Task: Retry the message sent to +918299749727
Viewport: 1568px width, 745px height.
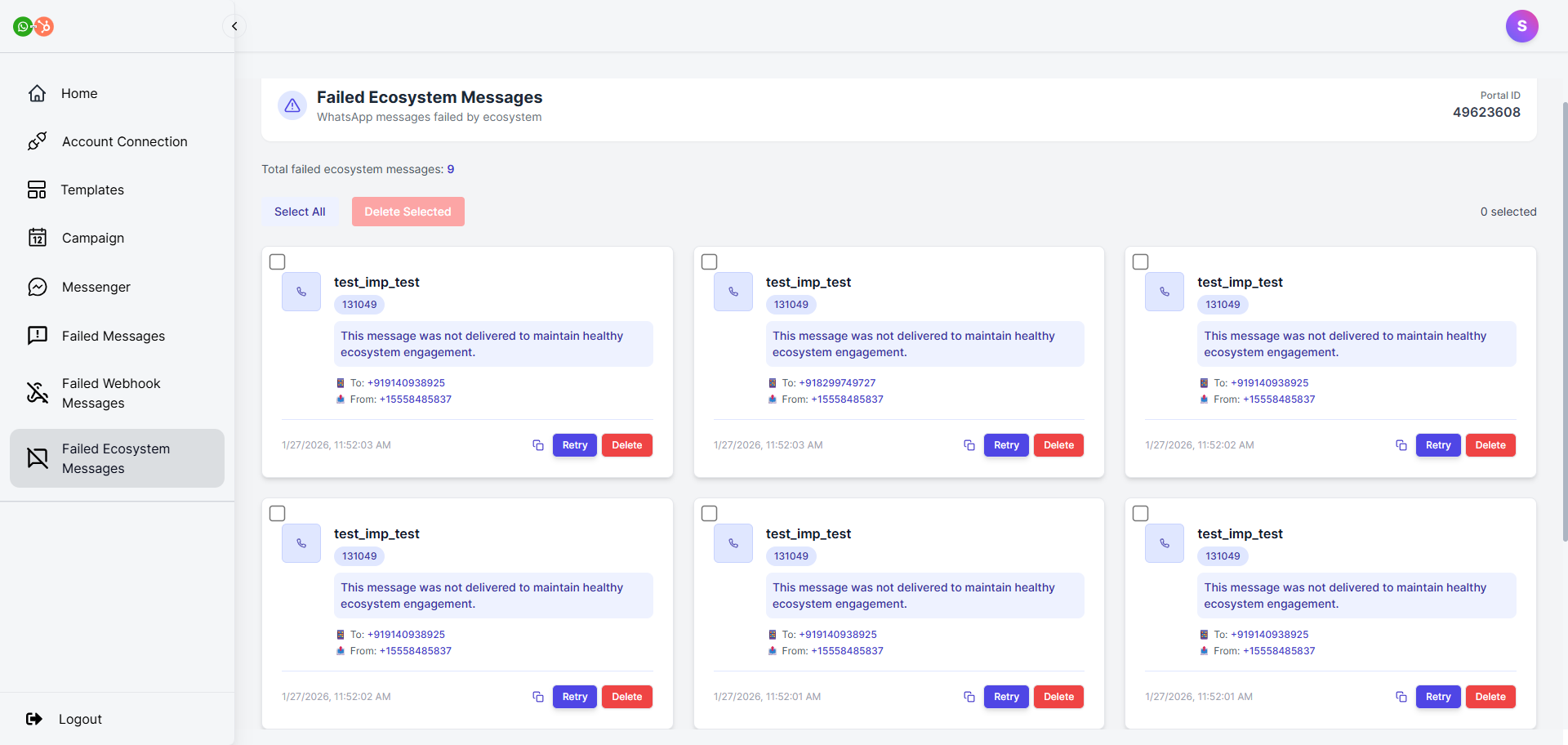Action: 1006,445
